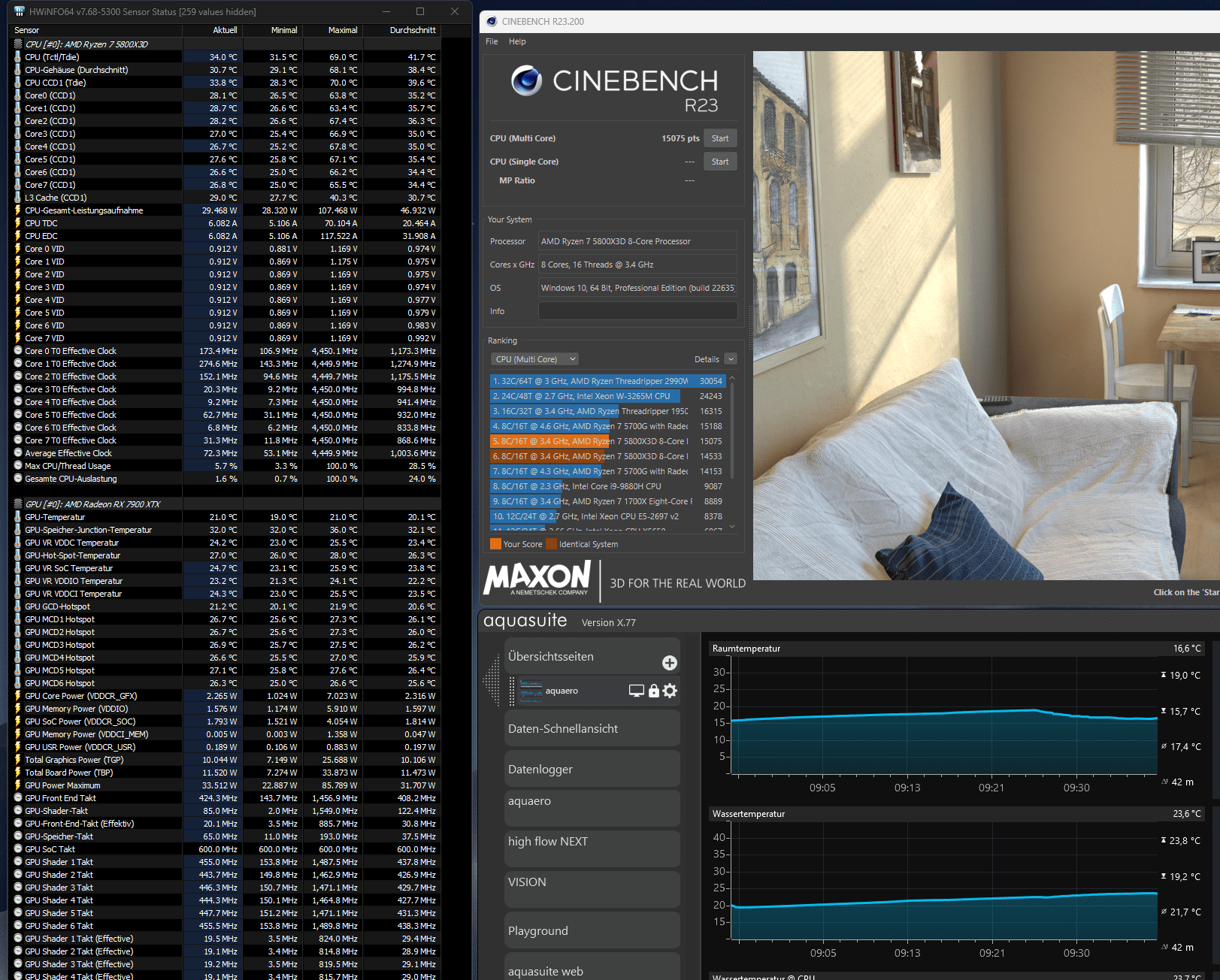Select ranking entry Intel Xeon W-3265M CPU
Image resolution: width=1220 pixels, height=980 pixels.
pyautogui.click(x=607, y=396)
